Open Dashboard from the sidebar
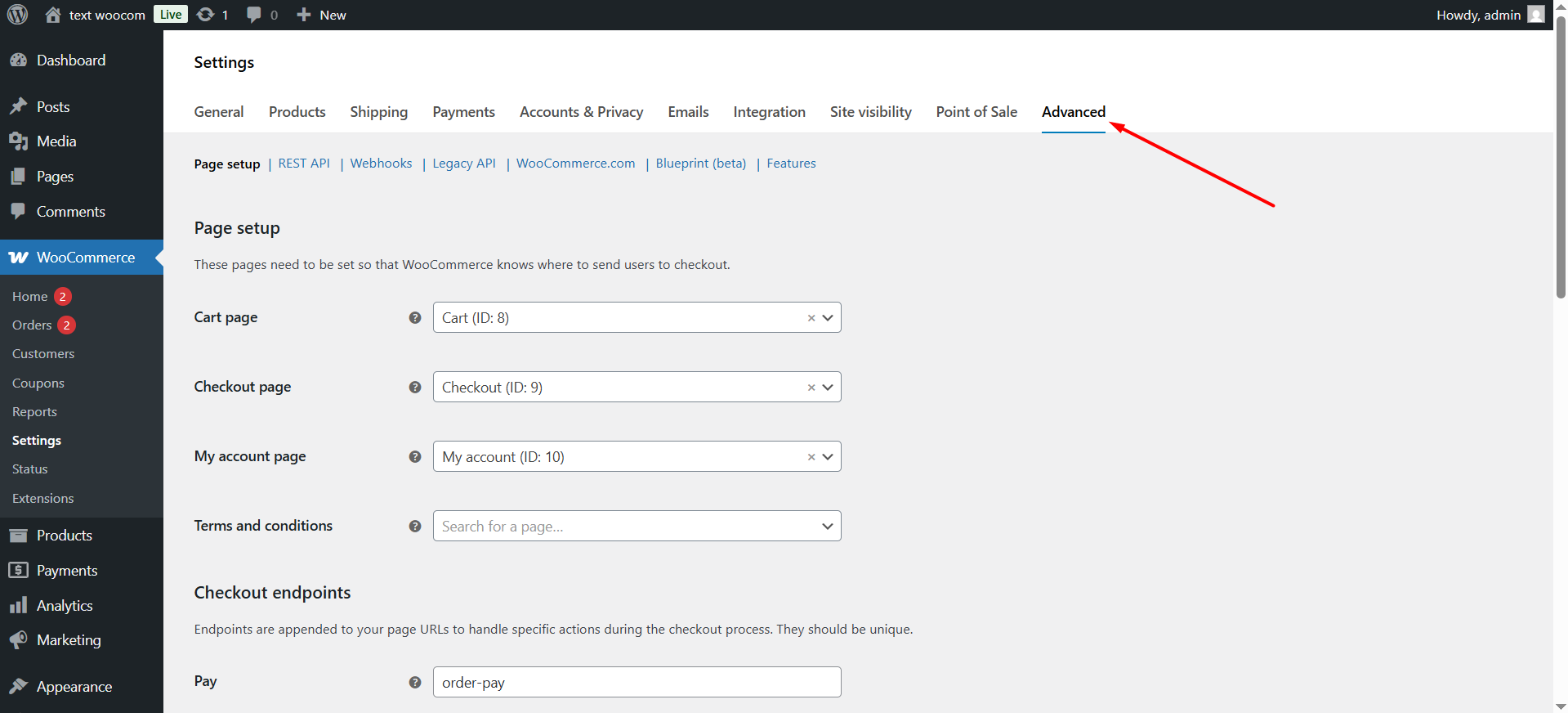This screenshot has height=713, width=1568. [70, 61]
